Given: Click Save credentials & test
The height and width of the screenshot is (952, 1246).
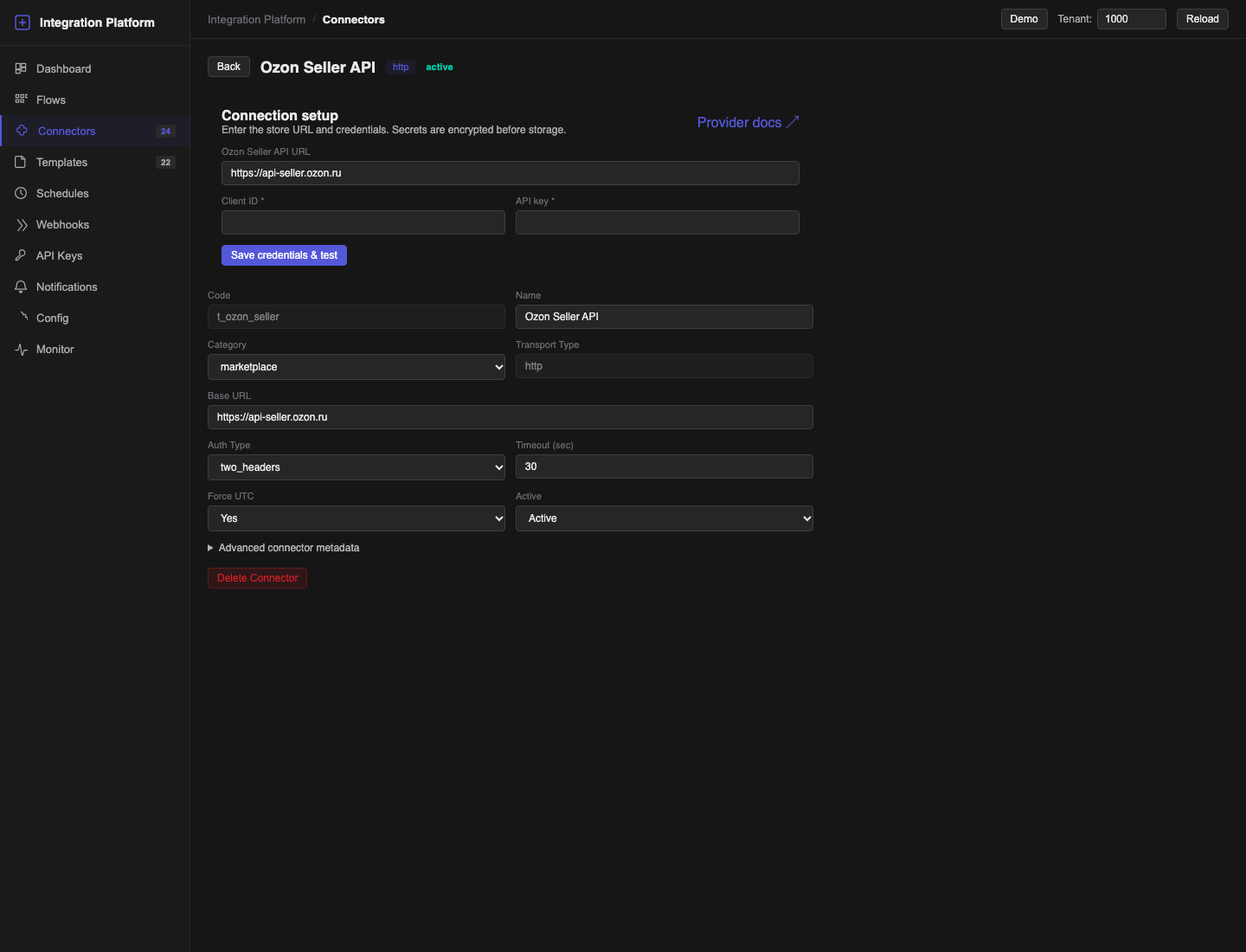Looking at the screenshot, I should click(284, 255).
